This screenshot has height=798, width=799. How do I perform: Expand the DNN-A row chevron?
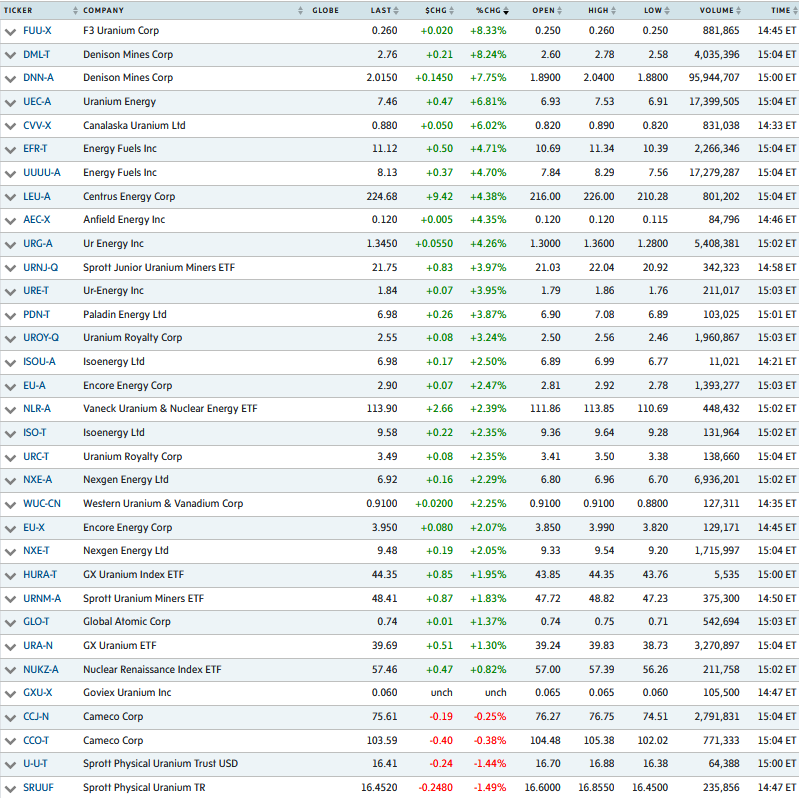[x=10, y=79]
